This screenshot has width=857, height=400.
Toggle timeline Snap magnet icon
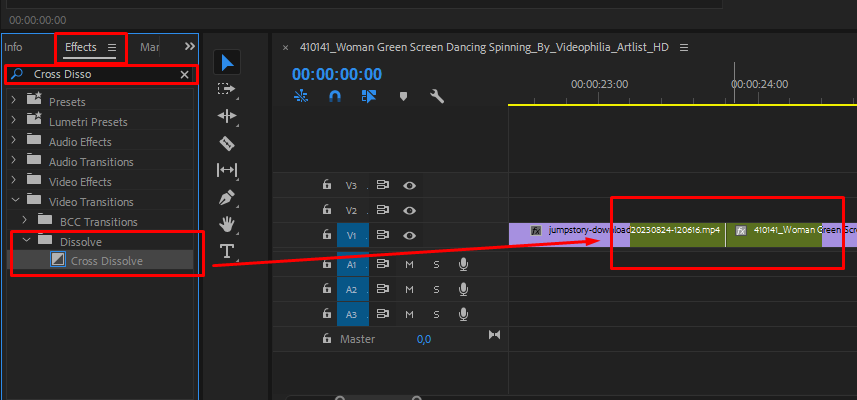coord(335,97)
